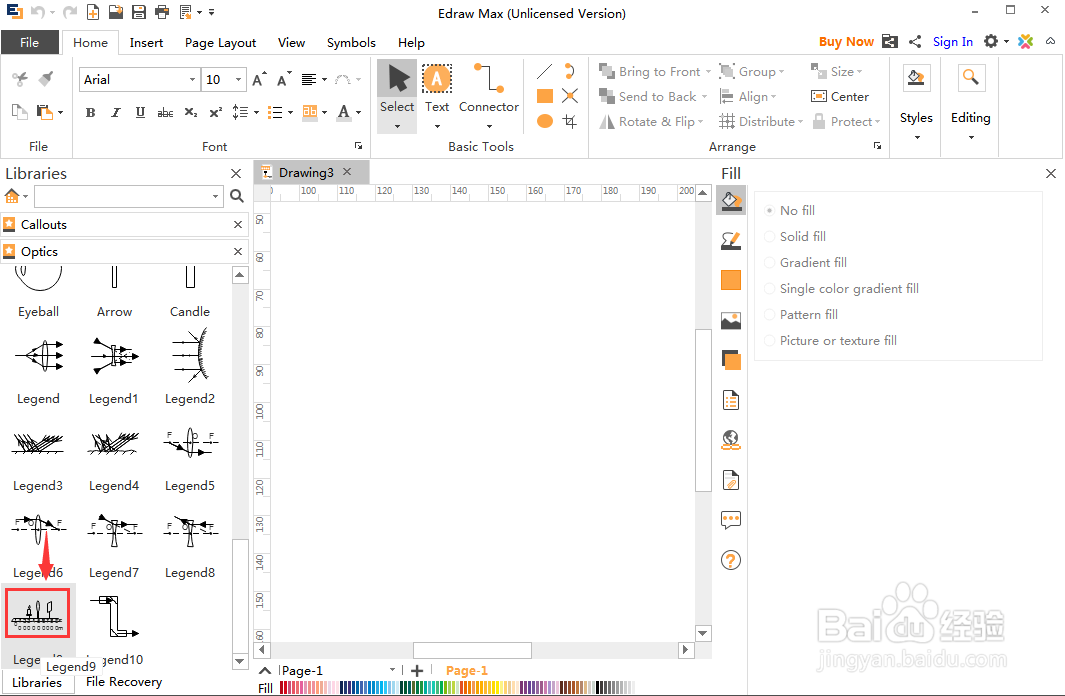This screenshot has width=1065, height=696.
Task: Switch to the View tab
Action: pos(291,43)
